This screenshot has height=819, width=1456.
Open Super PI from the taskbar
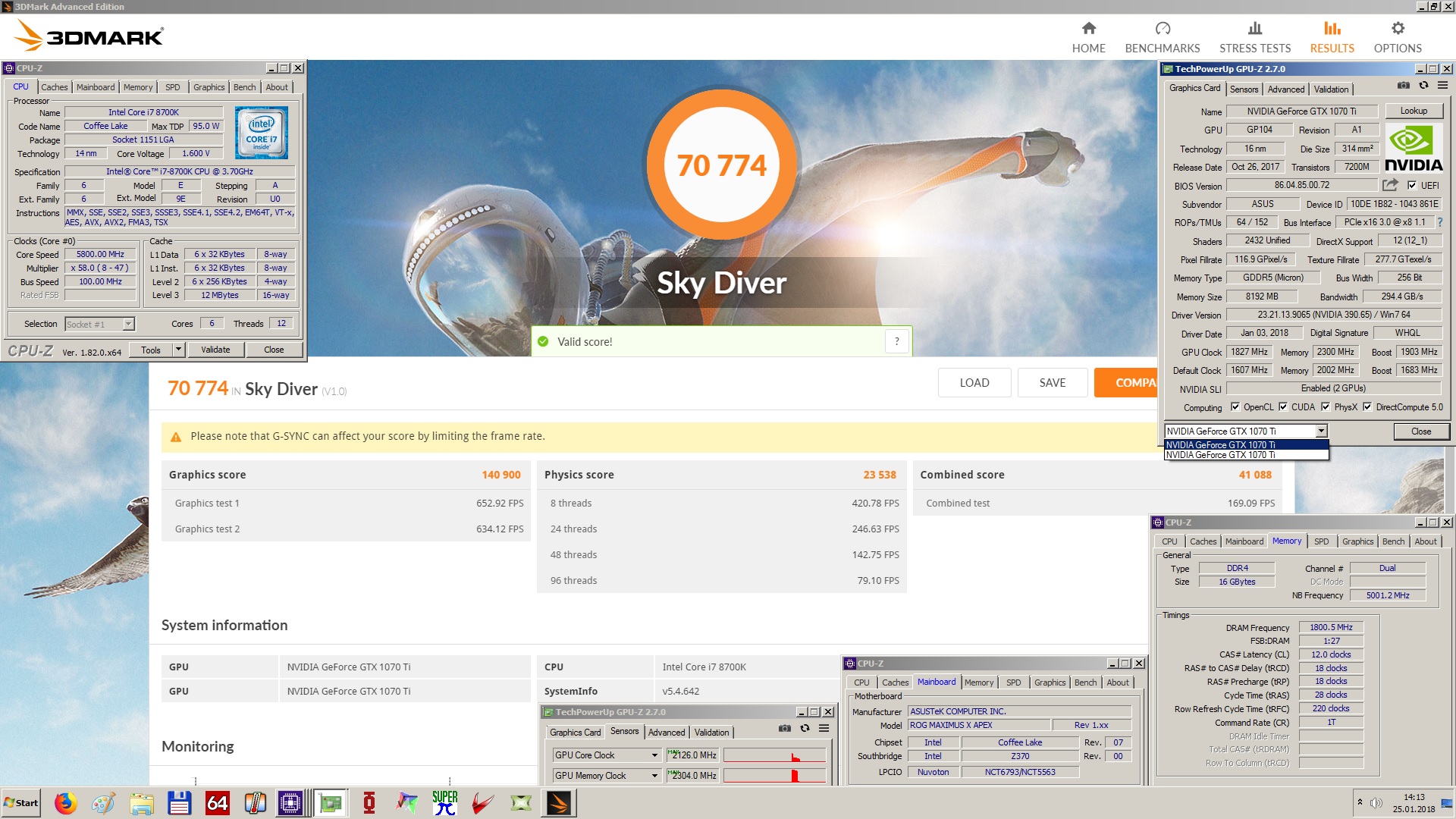[445, 803]
